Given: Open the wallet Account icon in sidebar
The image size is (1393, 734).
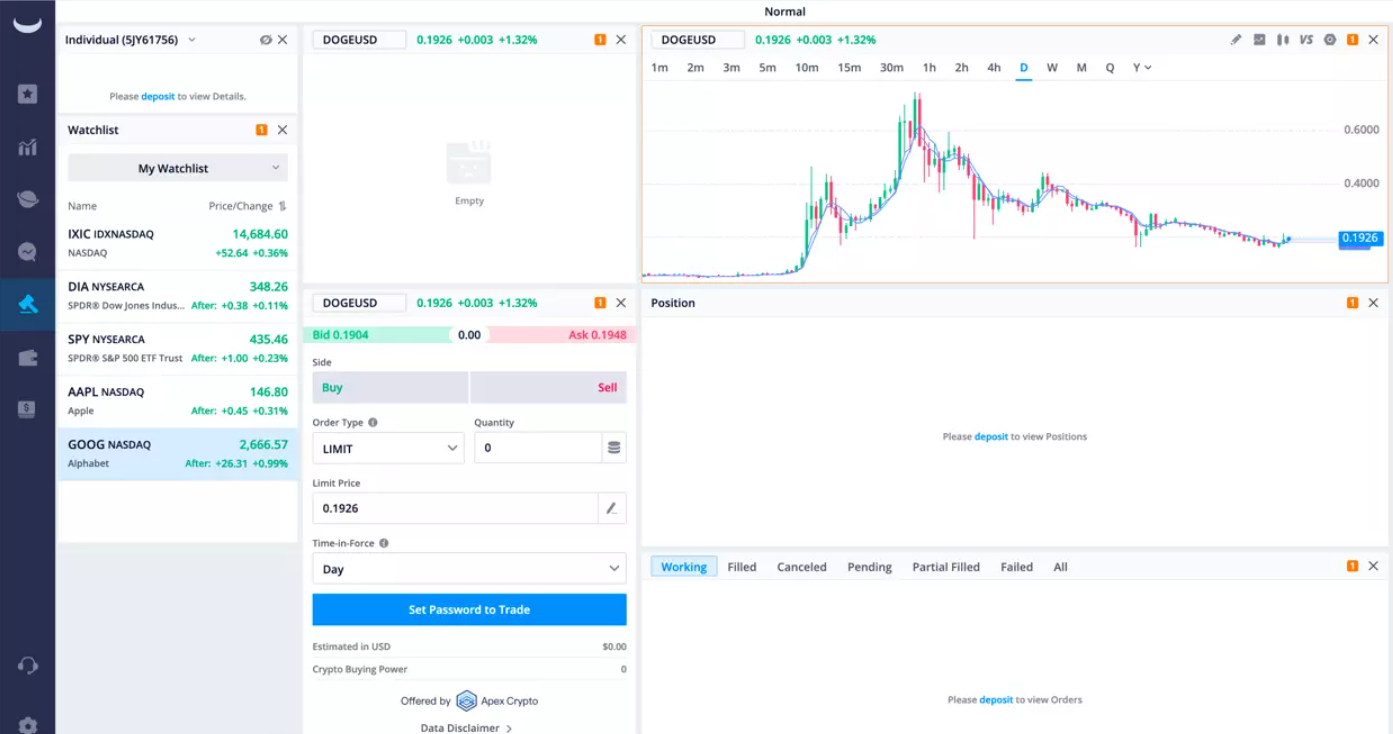Looking at the screenshot, I should coord(27,357).
